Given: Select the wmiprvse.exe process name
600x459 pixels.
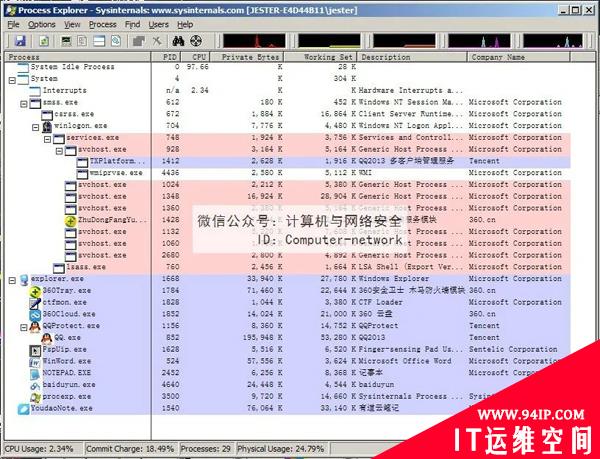Looking at the screenshot, I should [x=116, y=173].
